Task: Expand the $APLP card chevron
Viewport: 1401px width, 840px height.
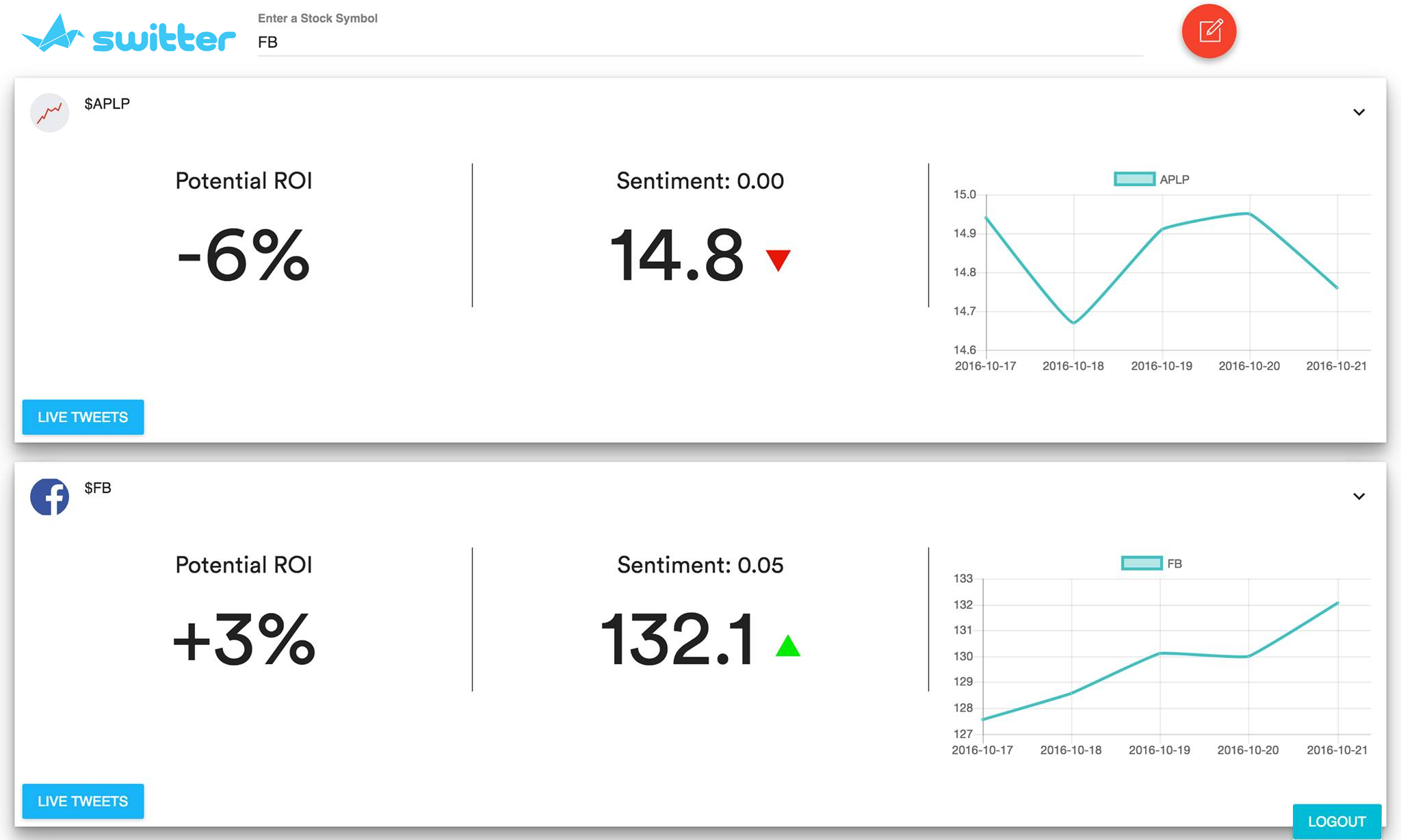Action: [1359, 112]
